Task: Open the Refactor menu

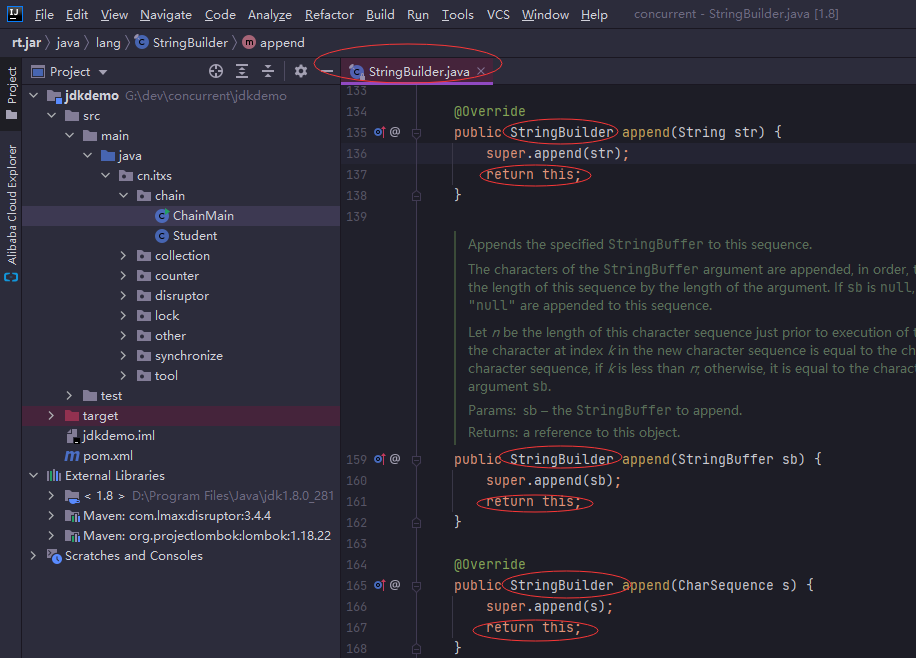Action: click(329, 15)
